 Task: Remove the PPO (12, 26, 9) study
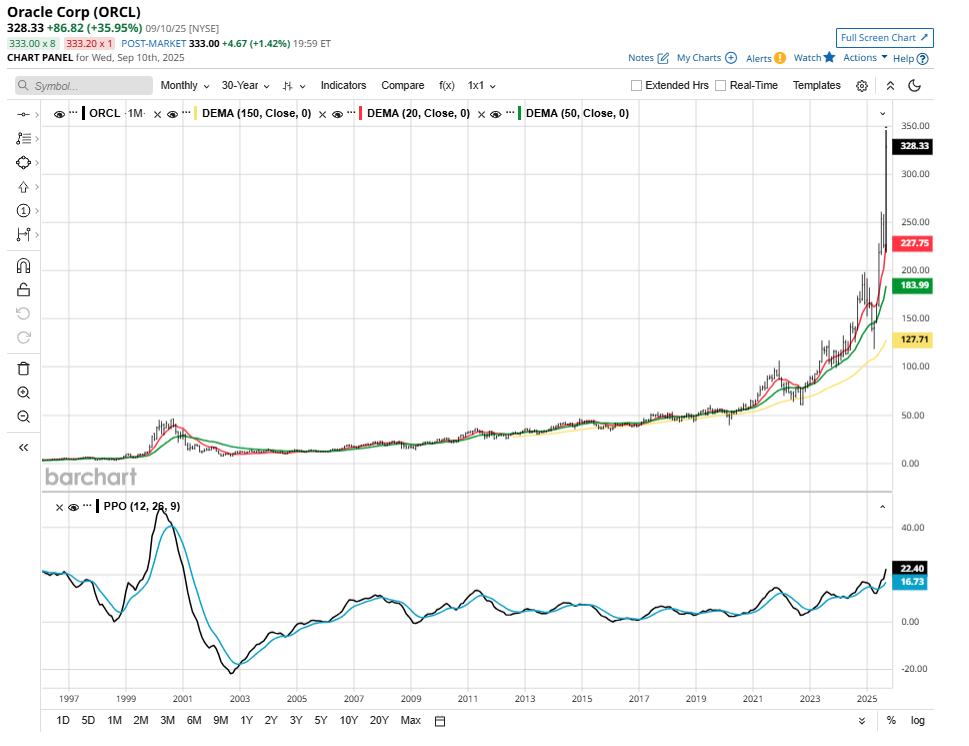[59, 507]
